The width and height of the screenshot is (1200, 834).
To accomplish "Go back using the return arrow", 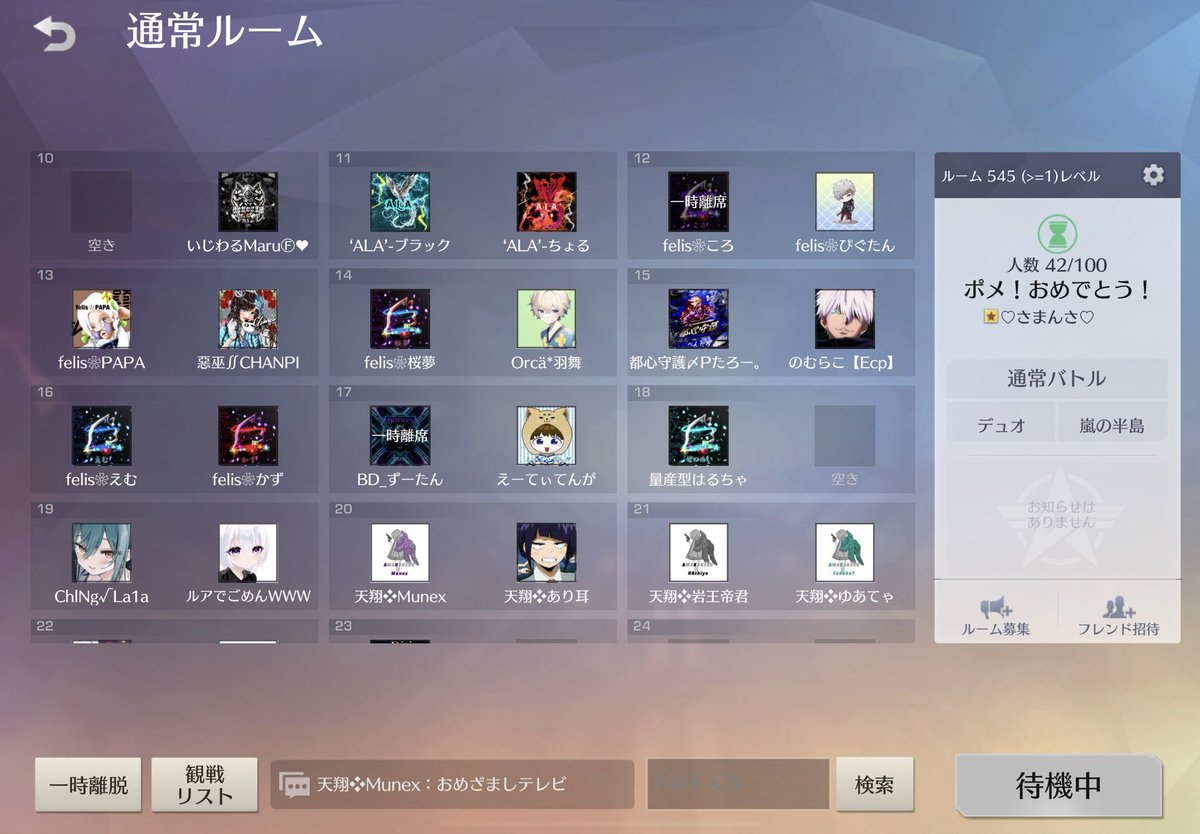I will pyautogui.click(x=54, y=35).
